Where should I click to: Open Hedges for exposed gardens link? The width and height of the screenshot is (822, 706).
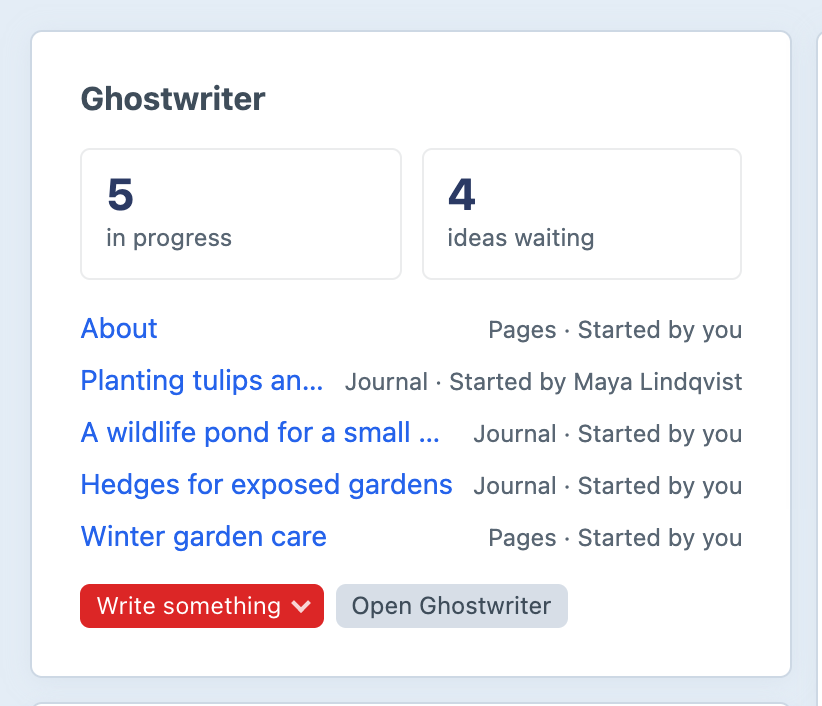pyautogui.click(x=266, y=484)
